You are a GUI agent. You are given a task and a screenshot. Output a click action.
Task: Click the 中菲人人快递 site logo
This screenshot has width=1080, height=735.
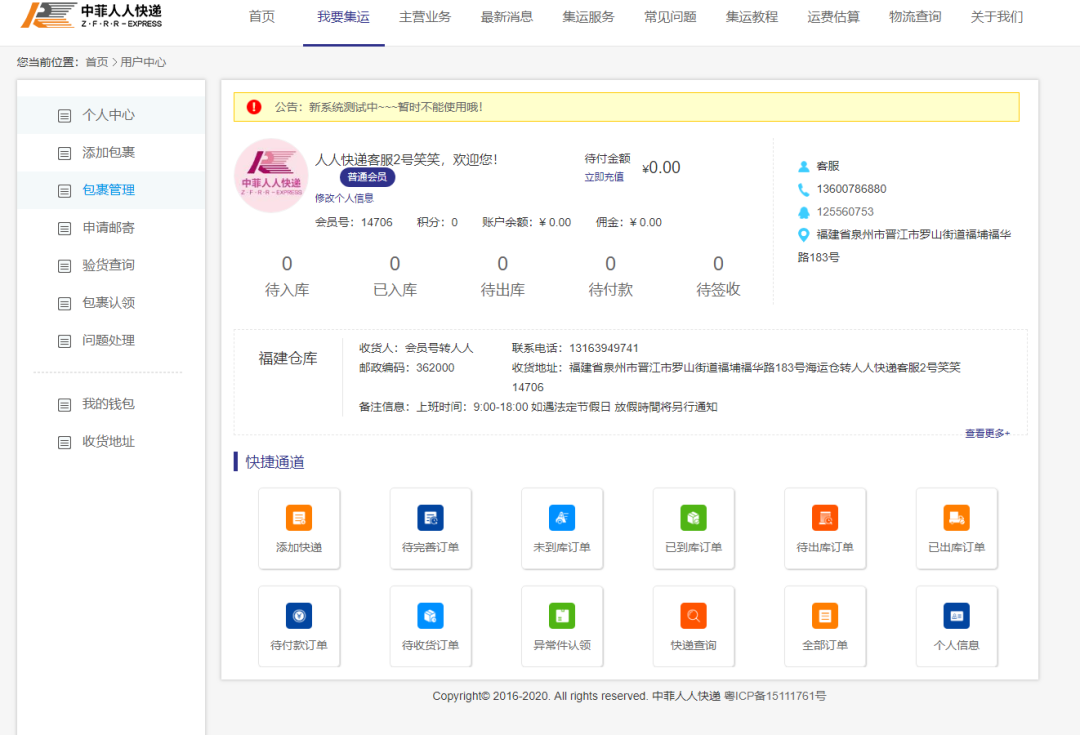coord(91,15)
